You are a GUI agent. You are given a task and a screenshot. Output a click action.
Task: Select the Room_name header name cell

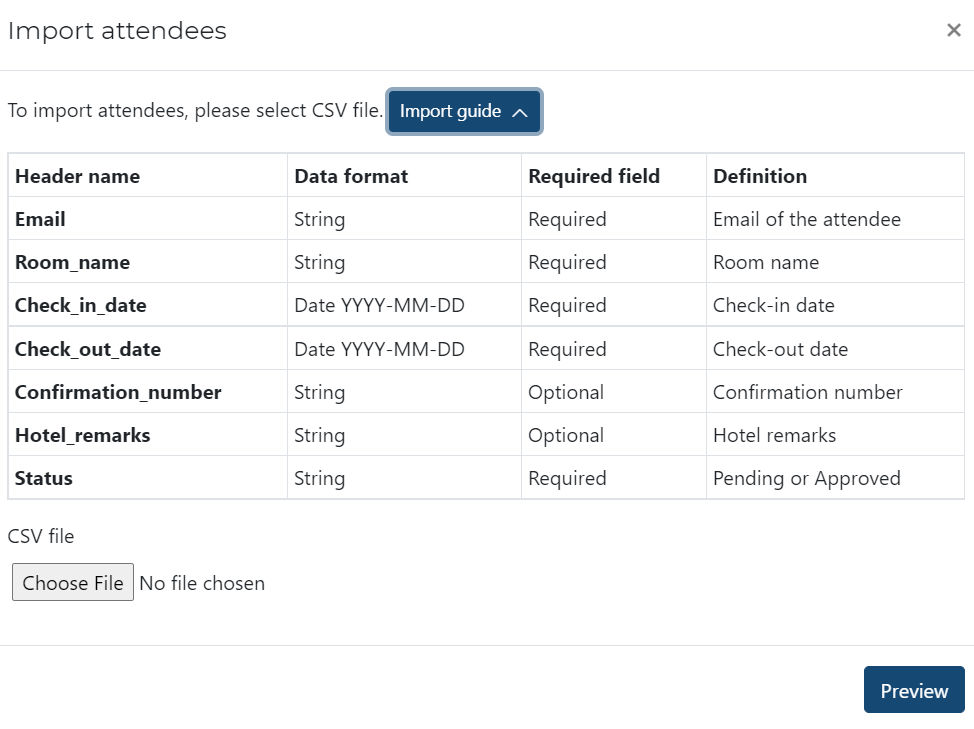click(72, 262)
